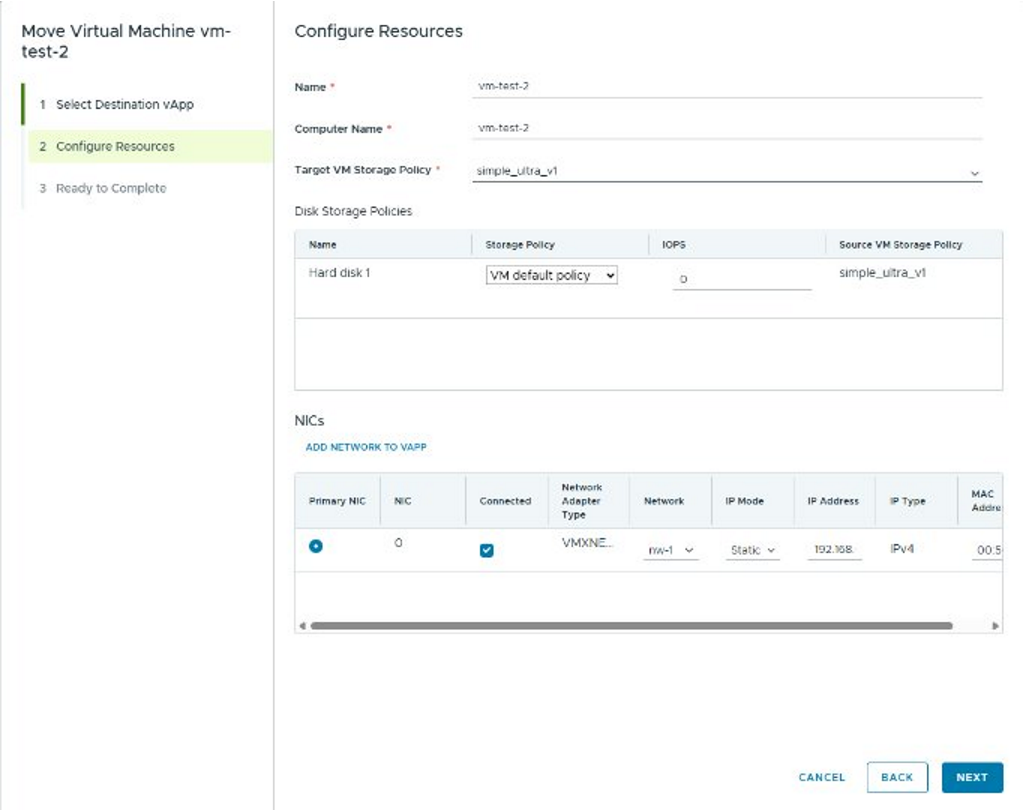1023x810 pixels.
Task: Cancel the move virtual machine wizard
Action: 822,777
